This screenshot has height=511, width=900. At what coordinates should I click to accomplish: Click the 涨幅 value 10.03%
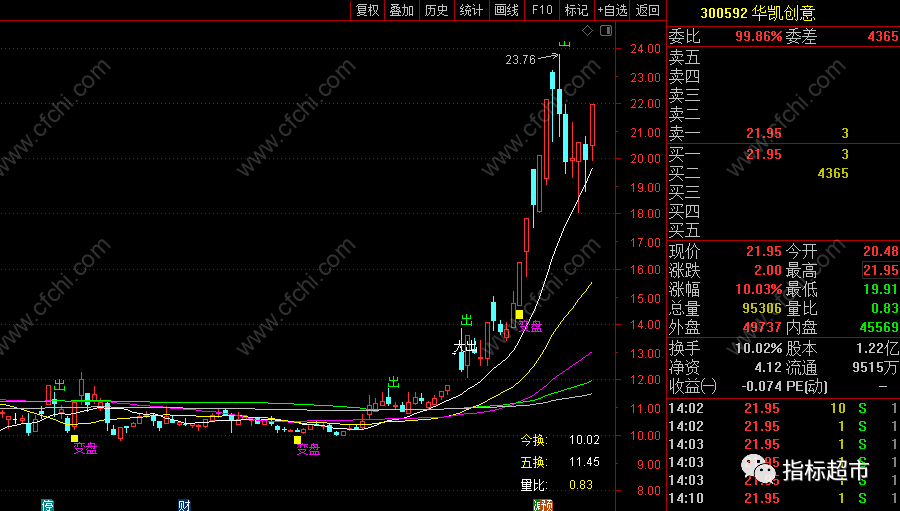pos(759,289)
